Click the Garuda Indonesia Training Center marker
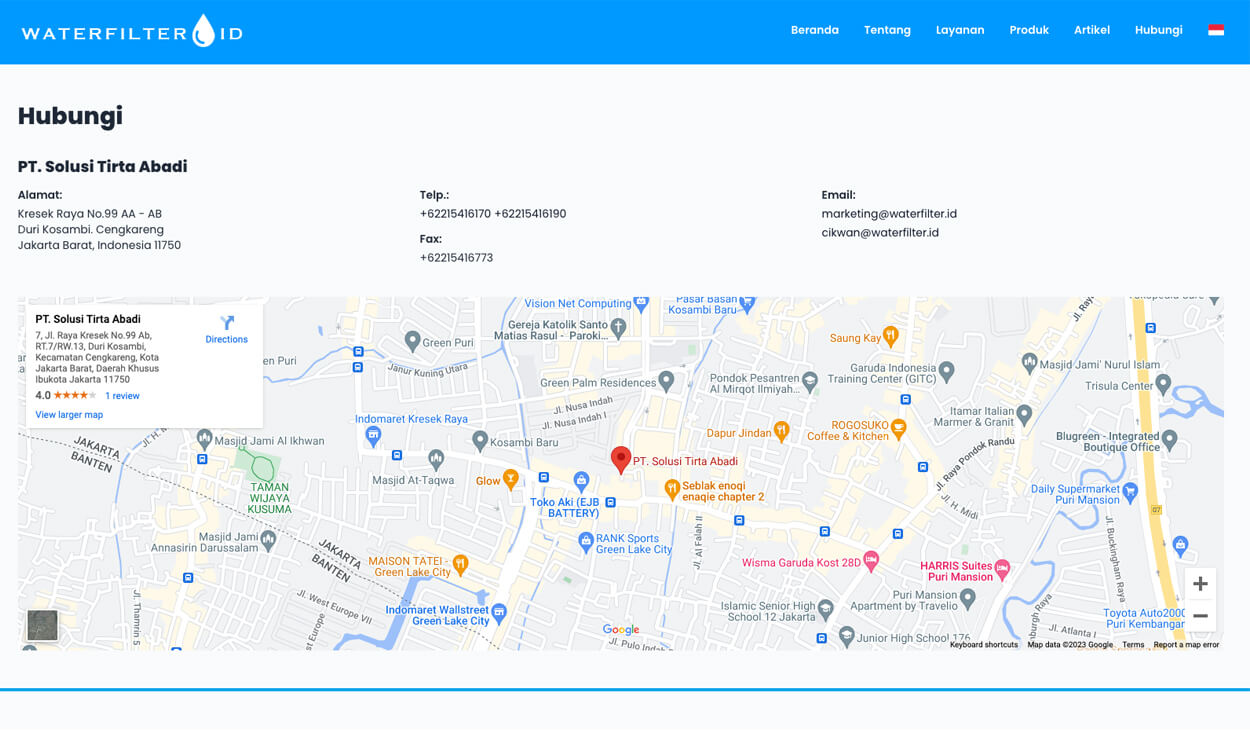The height and width of the screenshot is (732, 1250). [946, 370]
